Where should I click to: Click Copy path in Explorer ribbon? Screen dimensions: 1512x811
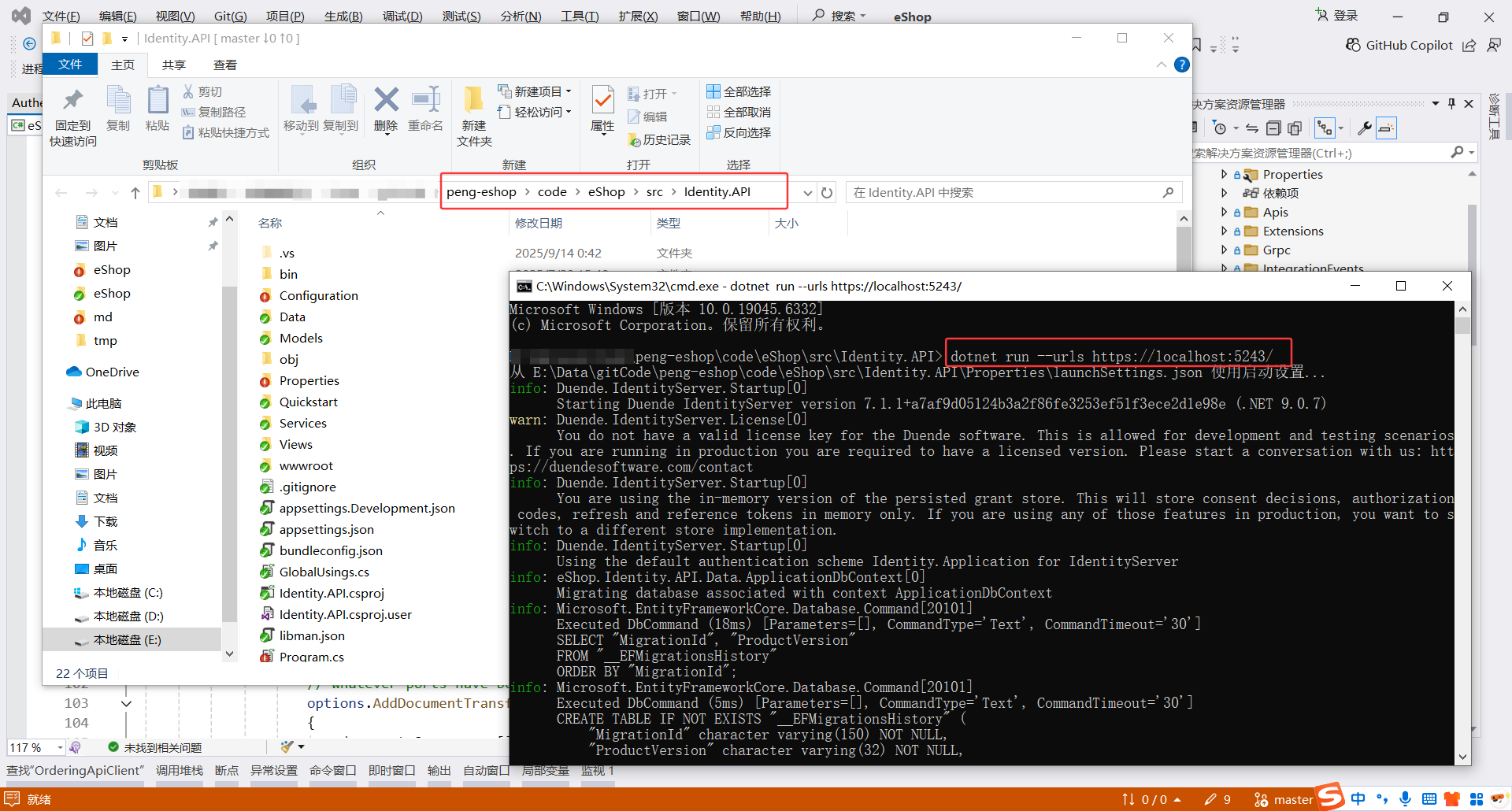(x=214, y=113)
